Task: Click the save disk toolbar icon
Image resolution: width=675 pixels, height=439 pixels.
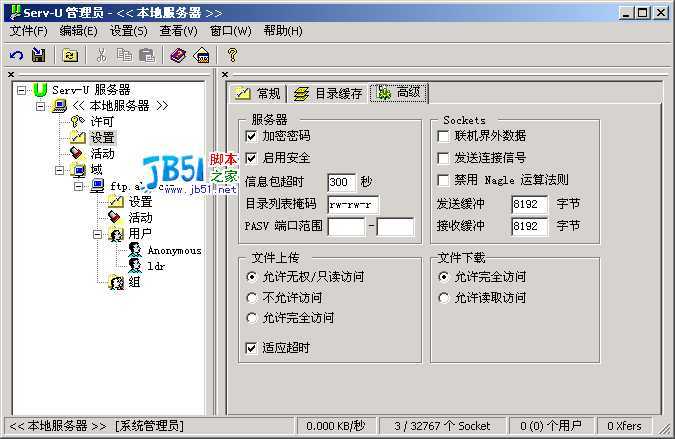Action: click(39, 55)
